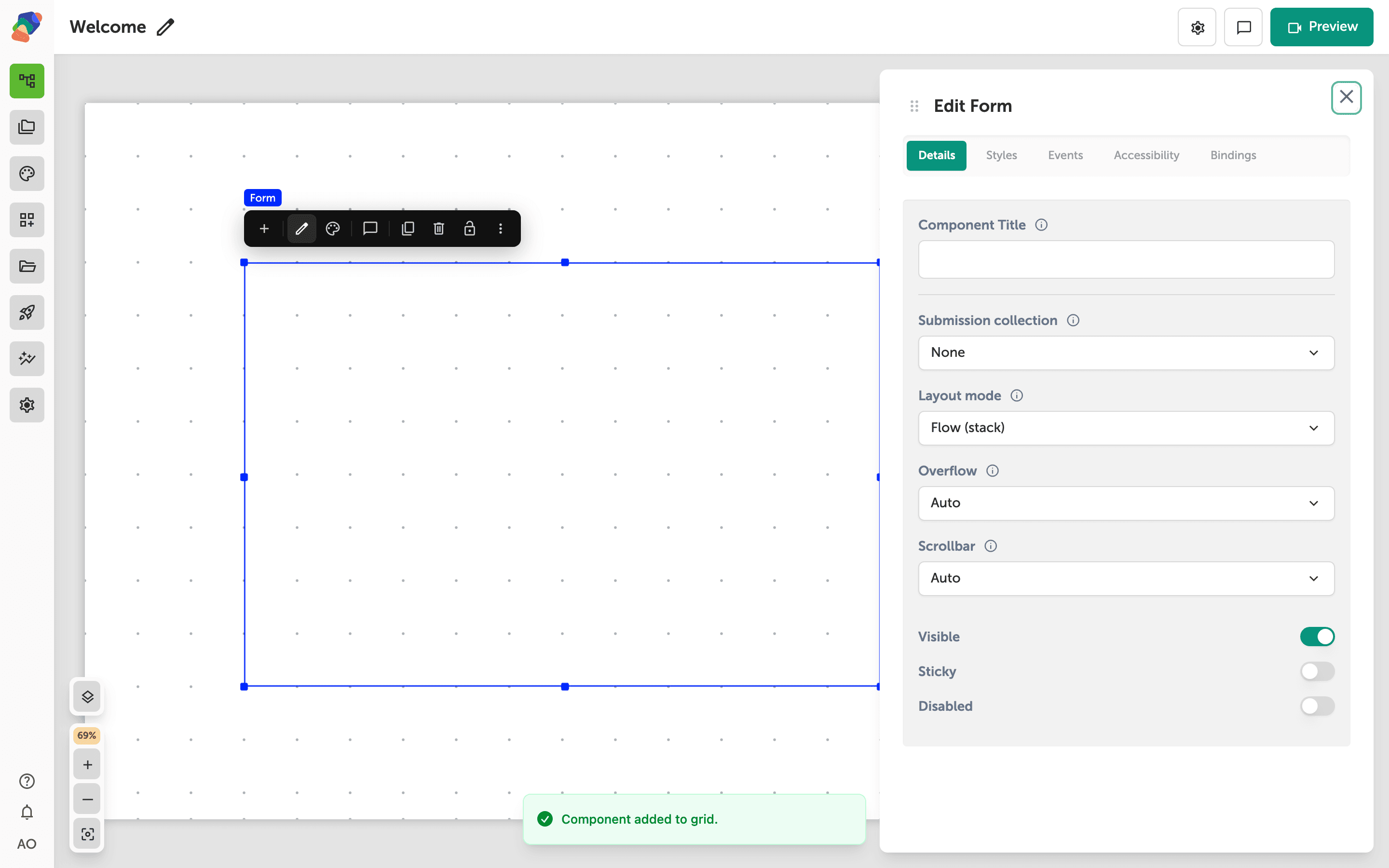Open the Submission collection dropdown
Image resolution: width=1389 pixels, height=868 pixels.
[x=1126, y=353]
